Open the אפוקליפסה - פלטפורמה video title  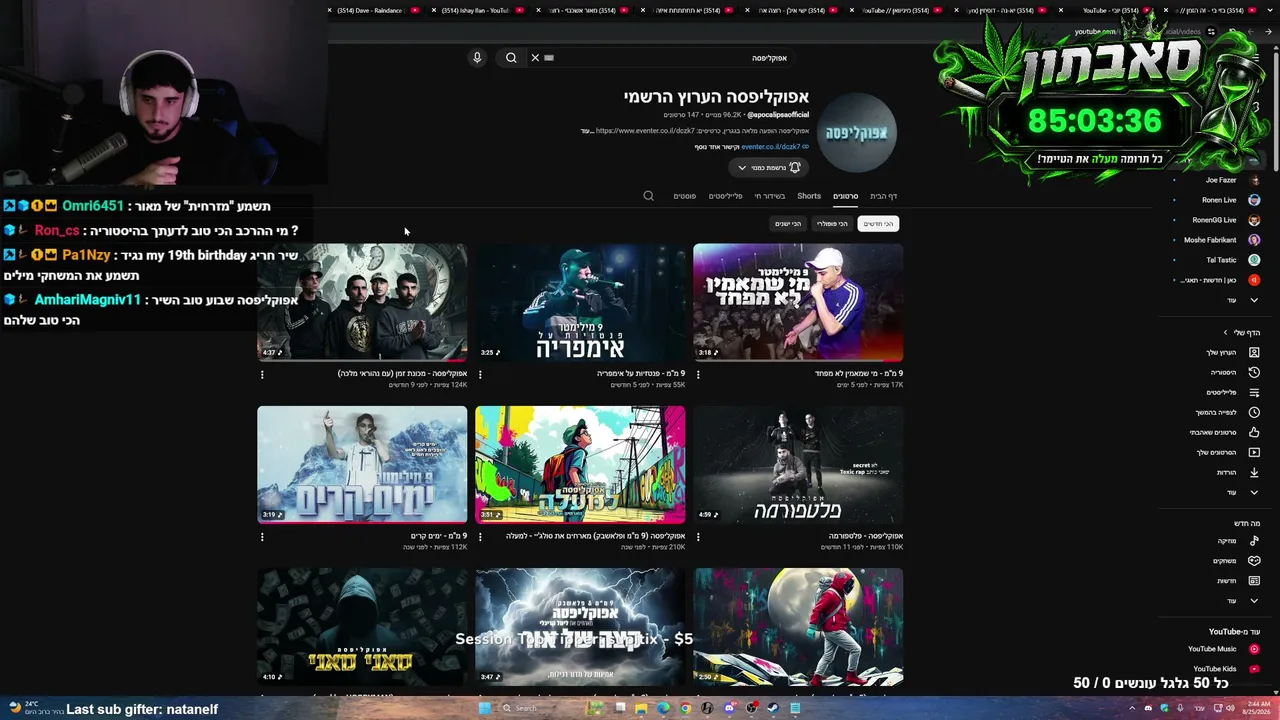pyautogui.click(x=866, y=536)
